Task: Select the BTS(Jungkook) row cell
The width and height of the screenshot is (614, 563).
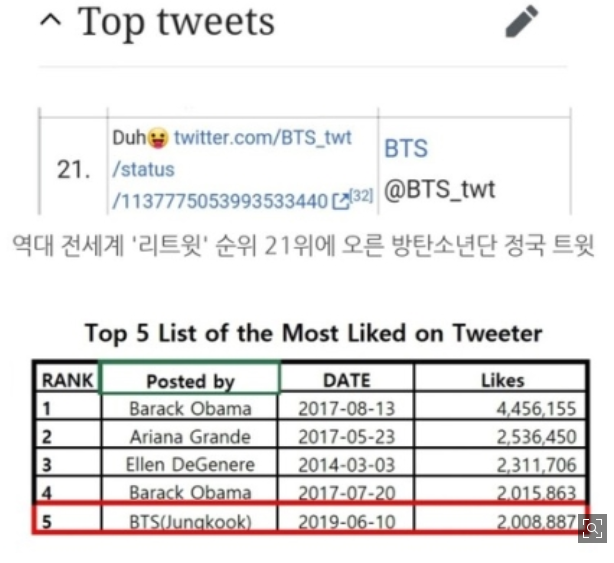Action: (190, 521)
